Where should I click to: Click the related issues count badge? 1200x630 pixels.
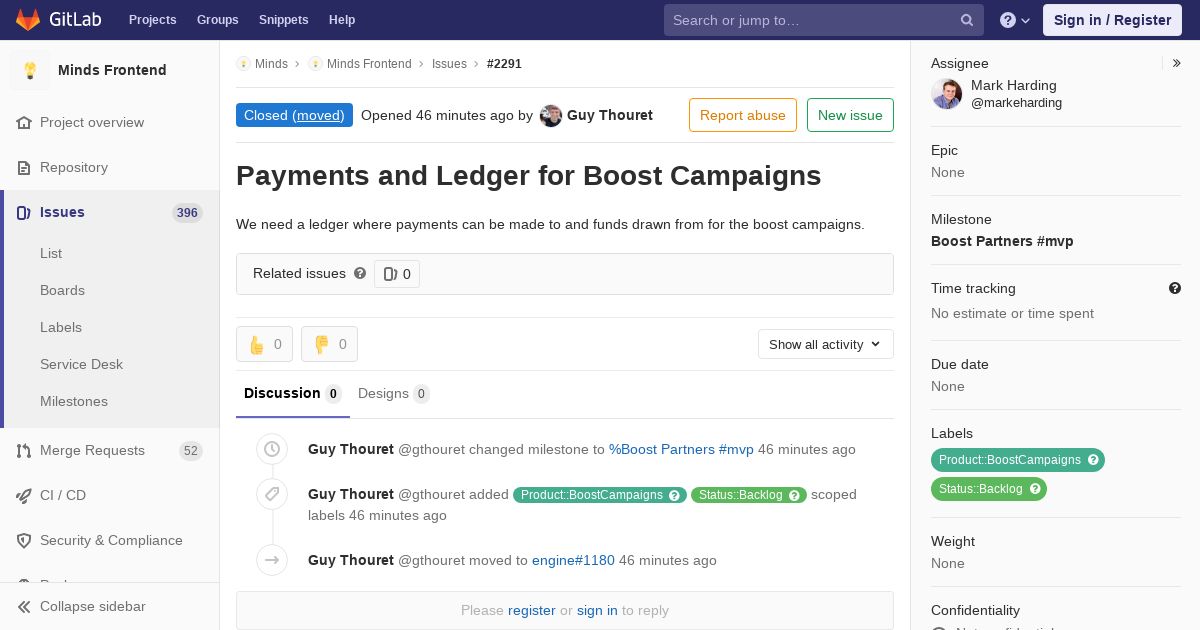[x=397, y=274]
